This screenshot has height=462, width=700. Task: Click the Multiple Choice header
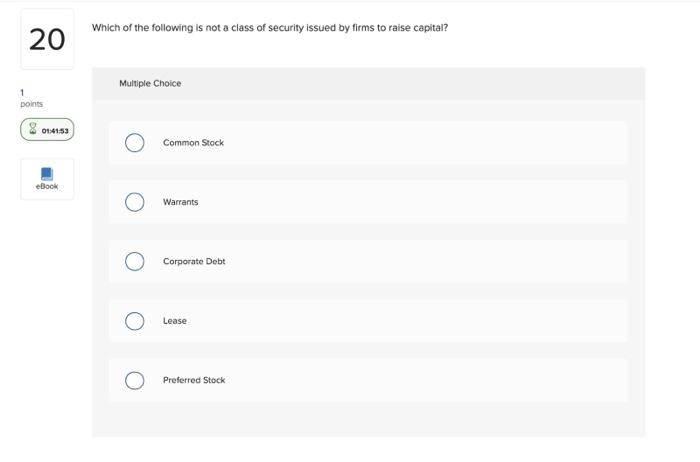click(150, 84)
